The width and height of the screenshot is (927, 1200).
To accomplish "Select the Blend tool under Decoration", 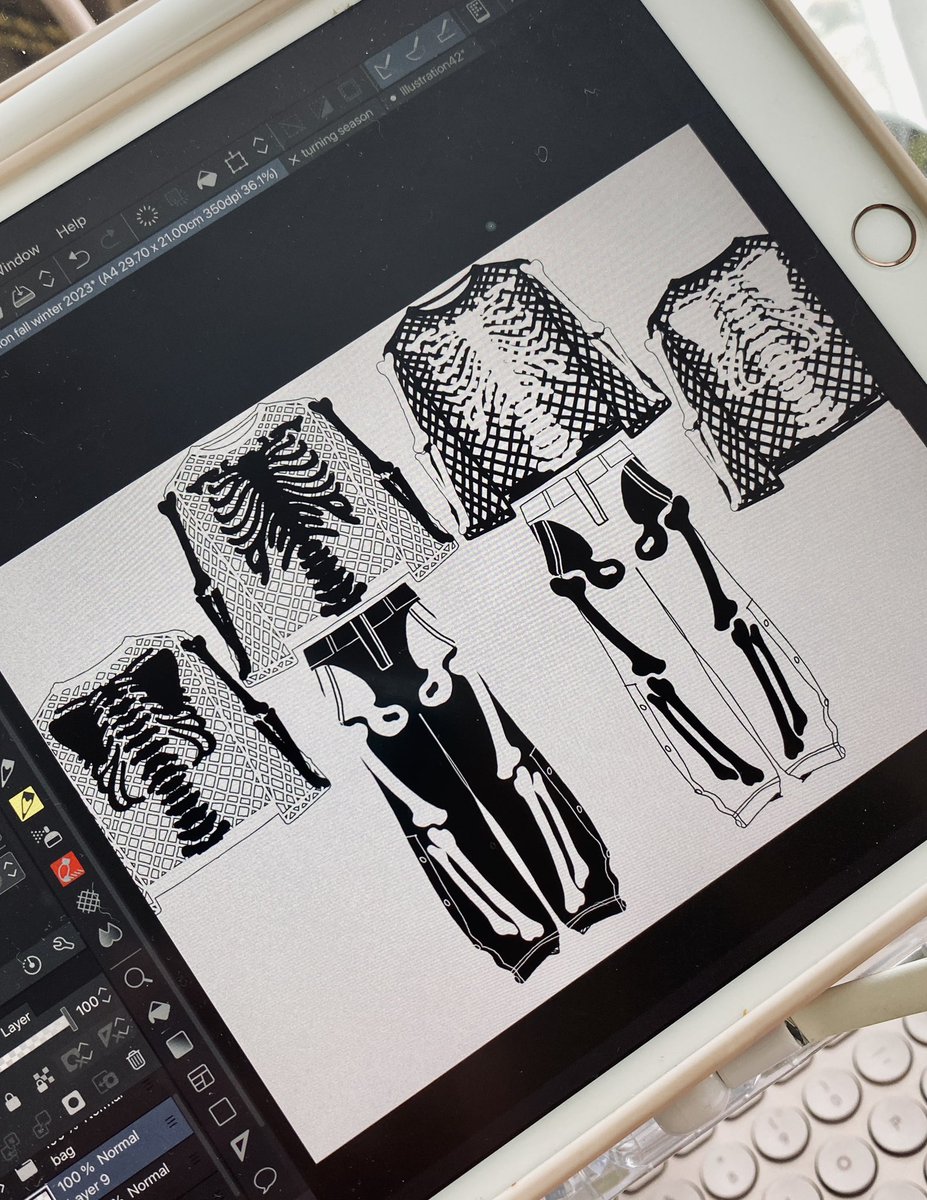I will pyautogui.click(x=88, y=900).
